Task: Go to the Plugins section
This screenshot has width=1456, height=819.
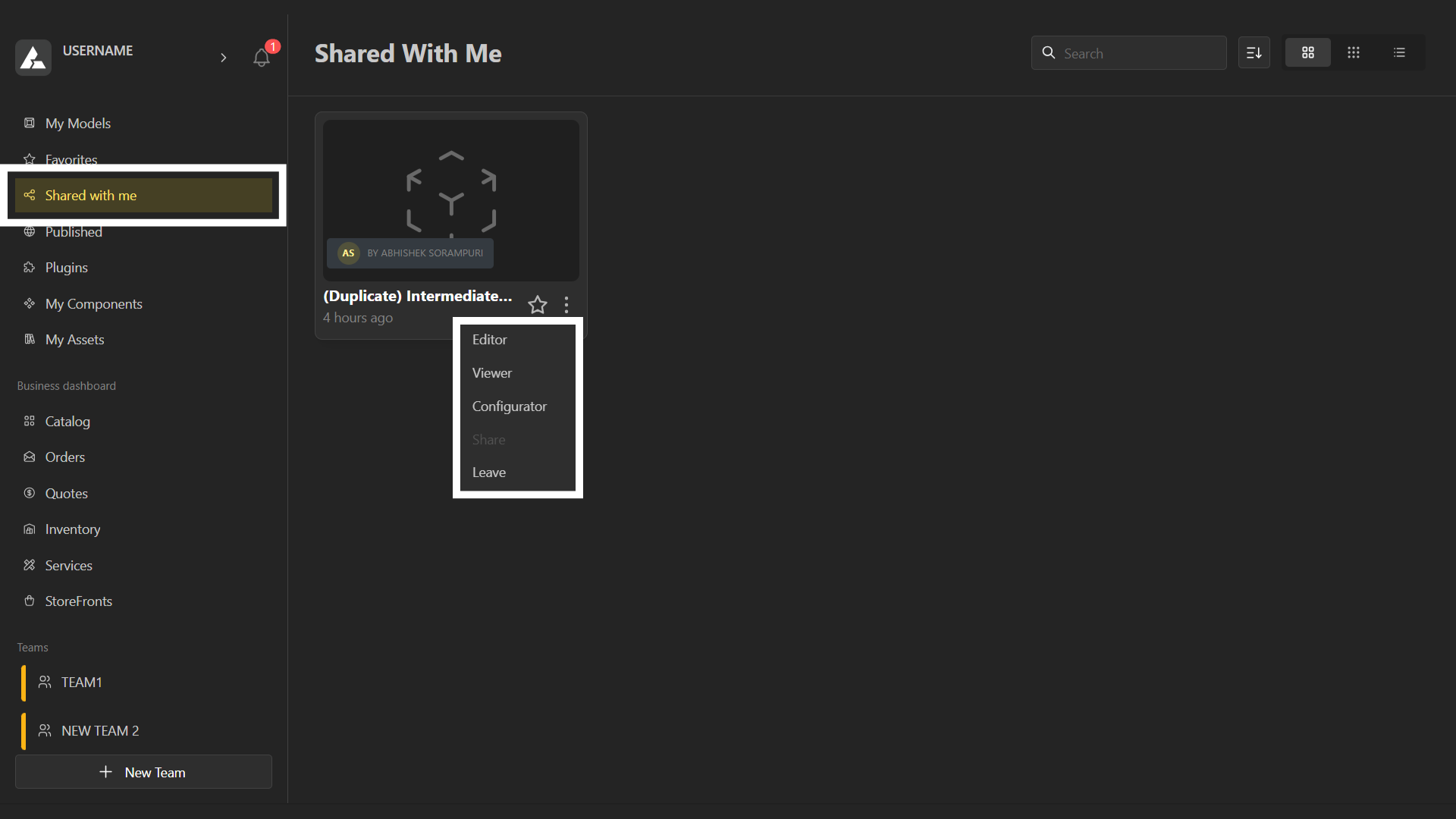Action: (x=66, y=268)
